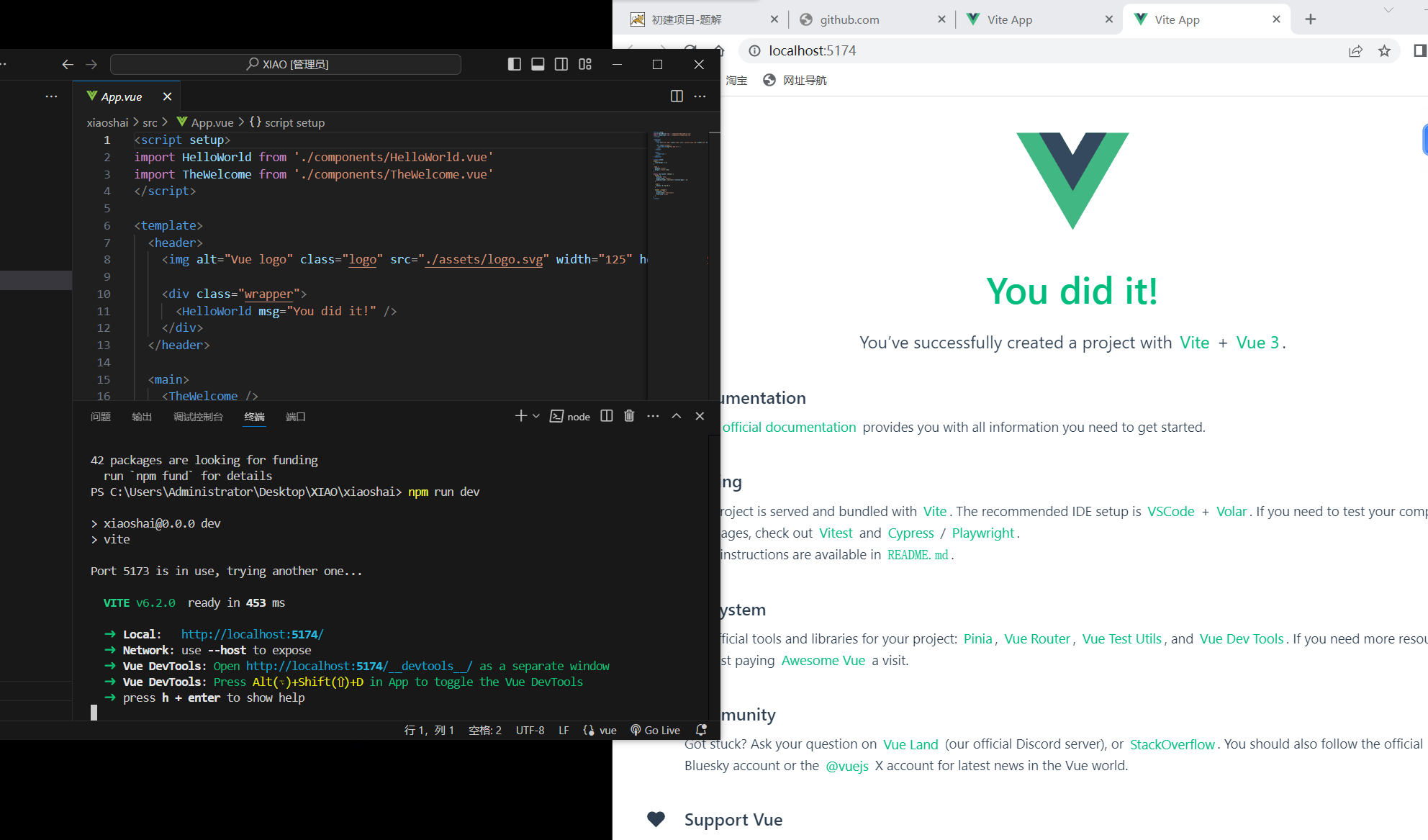Expand the new terminal profile dropdown
Screen dimensions: 1428x840
[536, 416]
